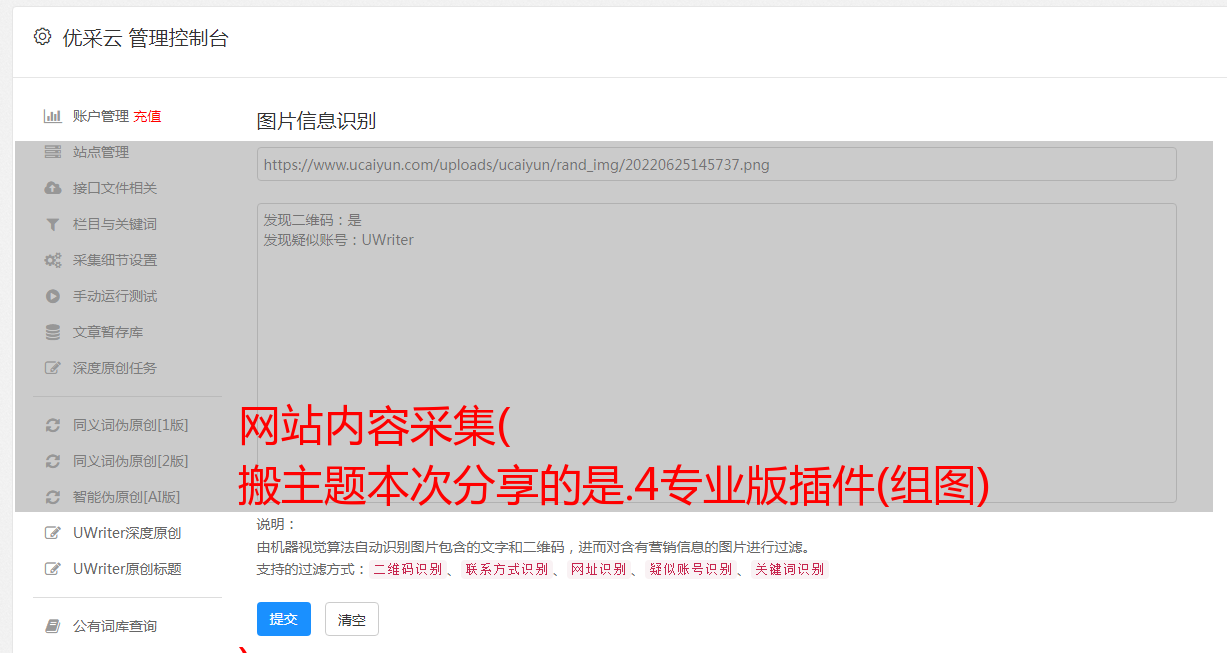Open 公有词库查询 menu item
This screenshot has width=1227, height=653.
(115, 626)
